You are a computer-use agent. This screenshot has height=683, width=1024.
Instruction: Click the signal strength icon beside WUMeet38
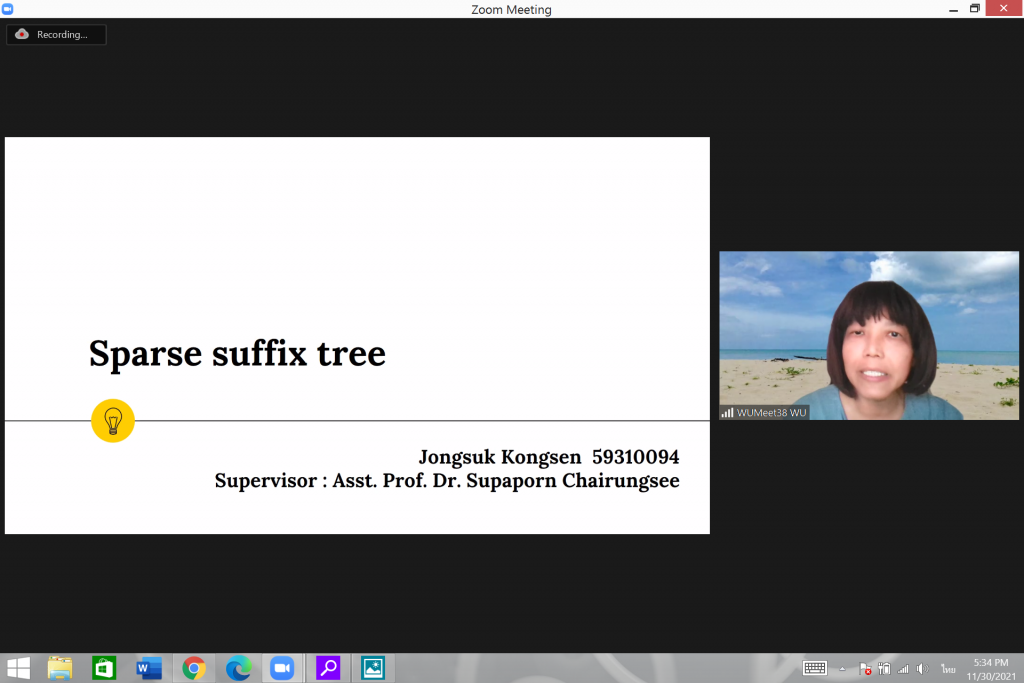727,413
